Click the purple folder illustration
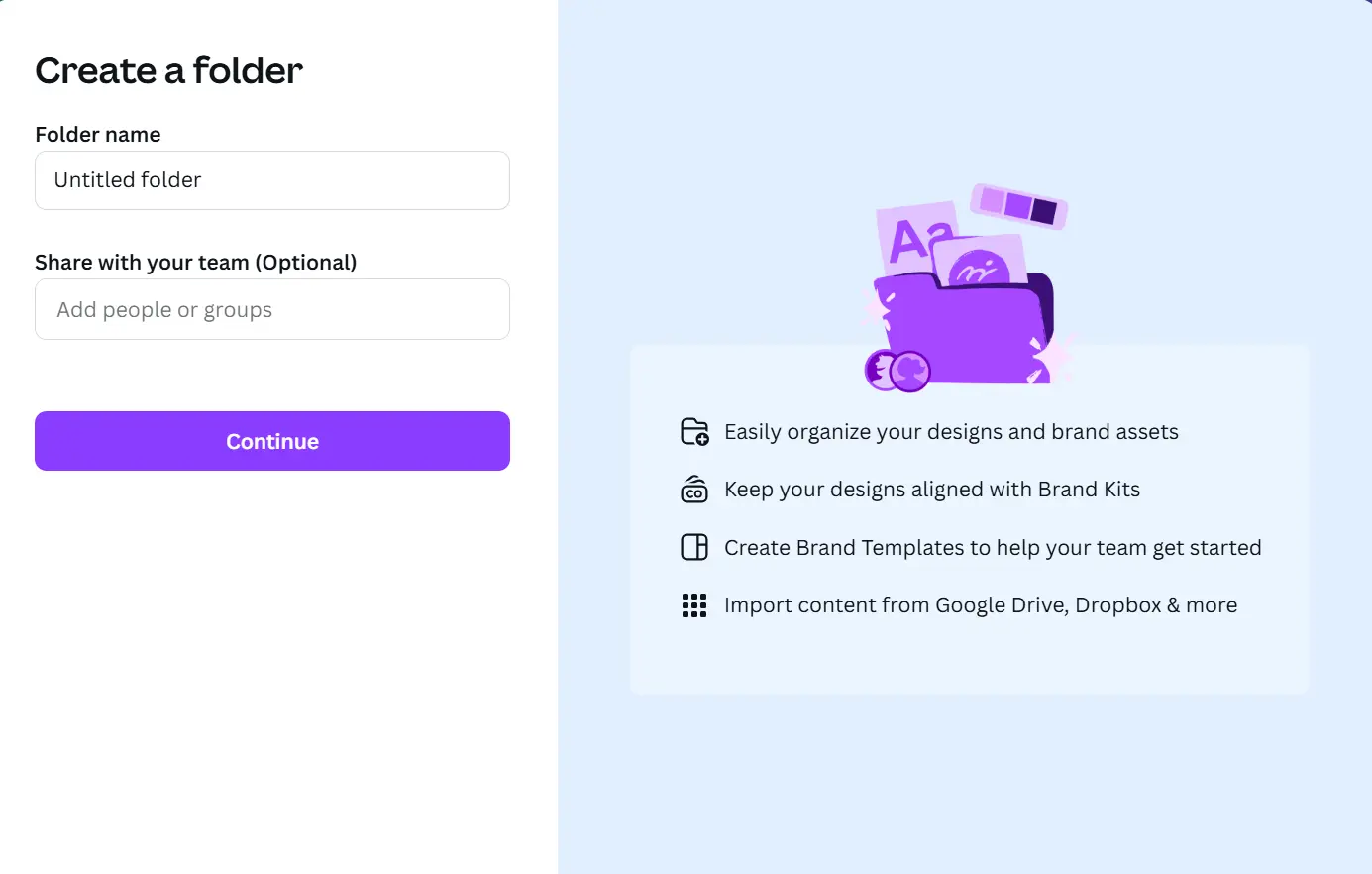 [x=966, y=327]
